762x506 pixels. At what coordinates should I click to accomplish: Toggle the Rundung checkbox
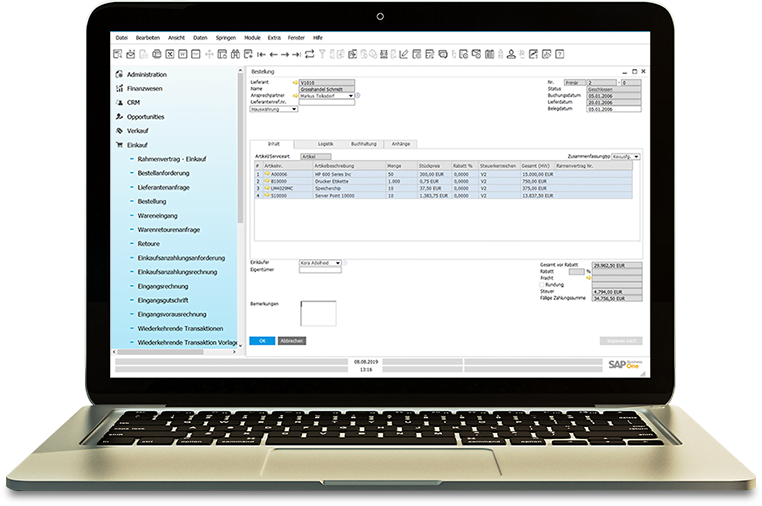[541, 285]
